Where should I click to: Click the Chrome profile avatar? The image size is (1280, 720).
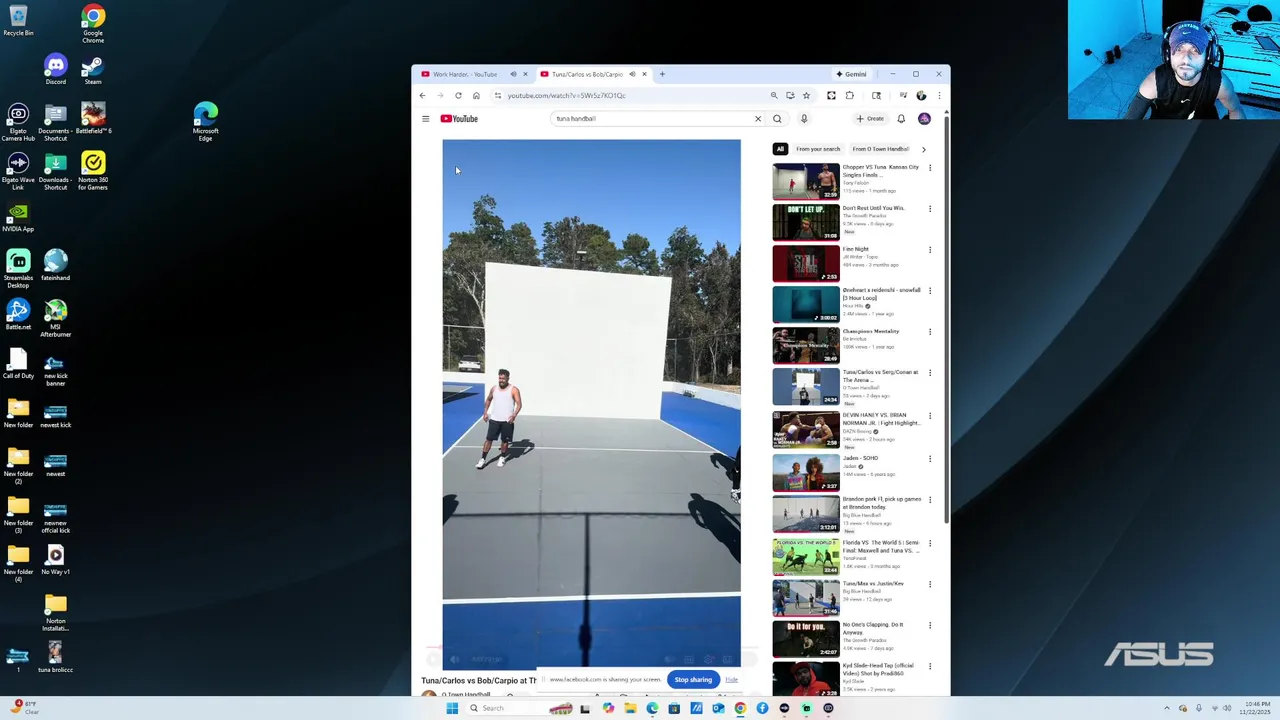point(921,96)
